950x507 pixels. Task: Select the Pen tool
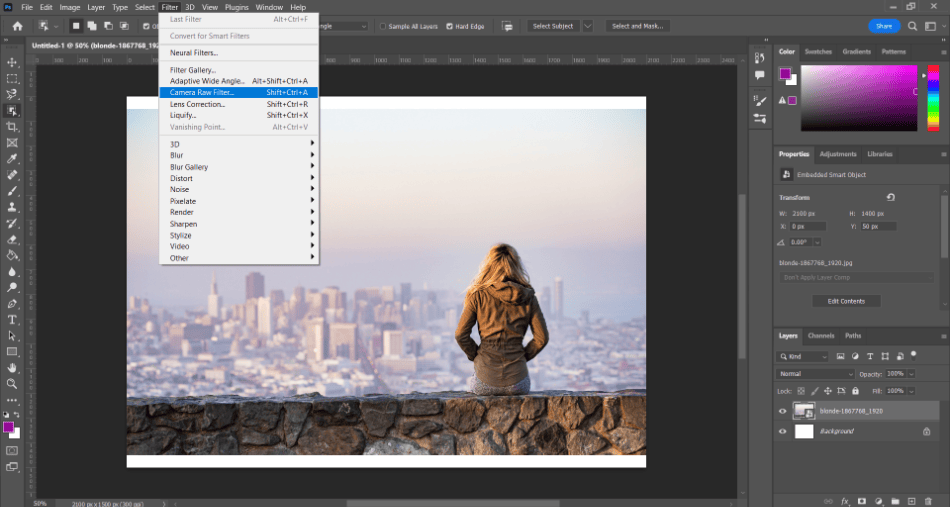click(12, 303)
